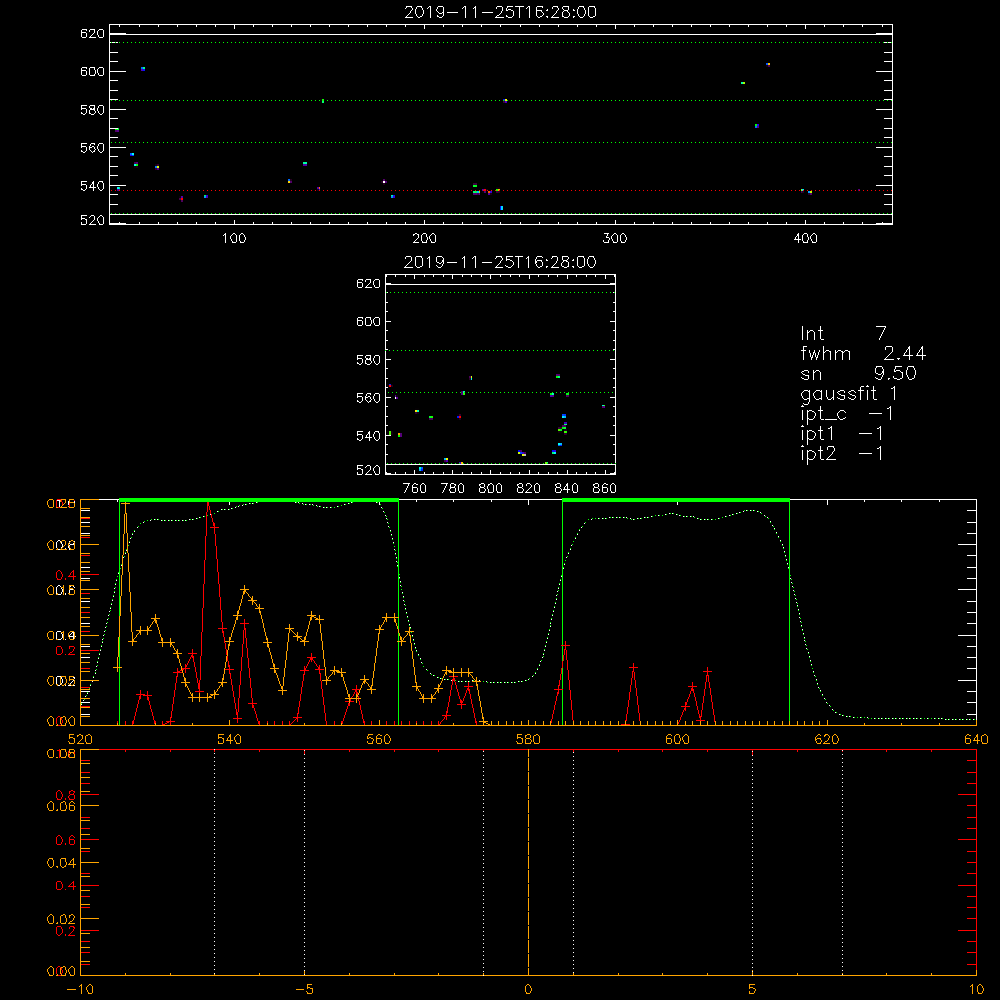The width and height of the screenshot is (1000, 1000).
Task: Click x-axis label 100 on top plot
Action: tap(234, 239)
